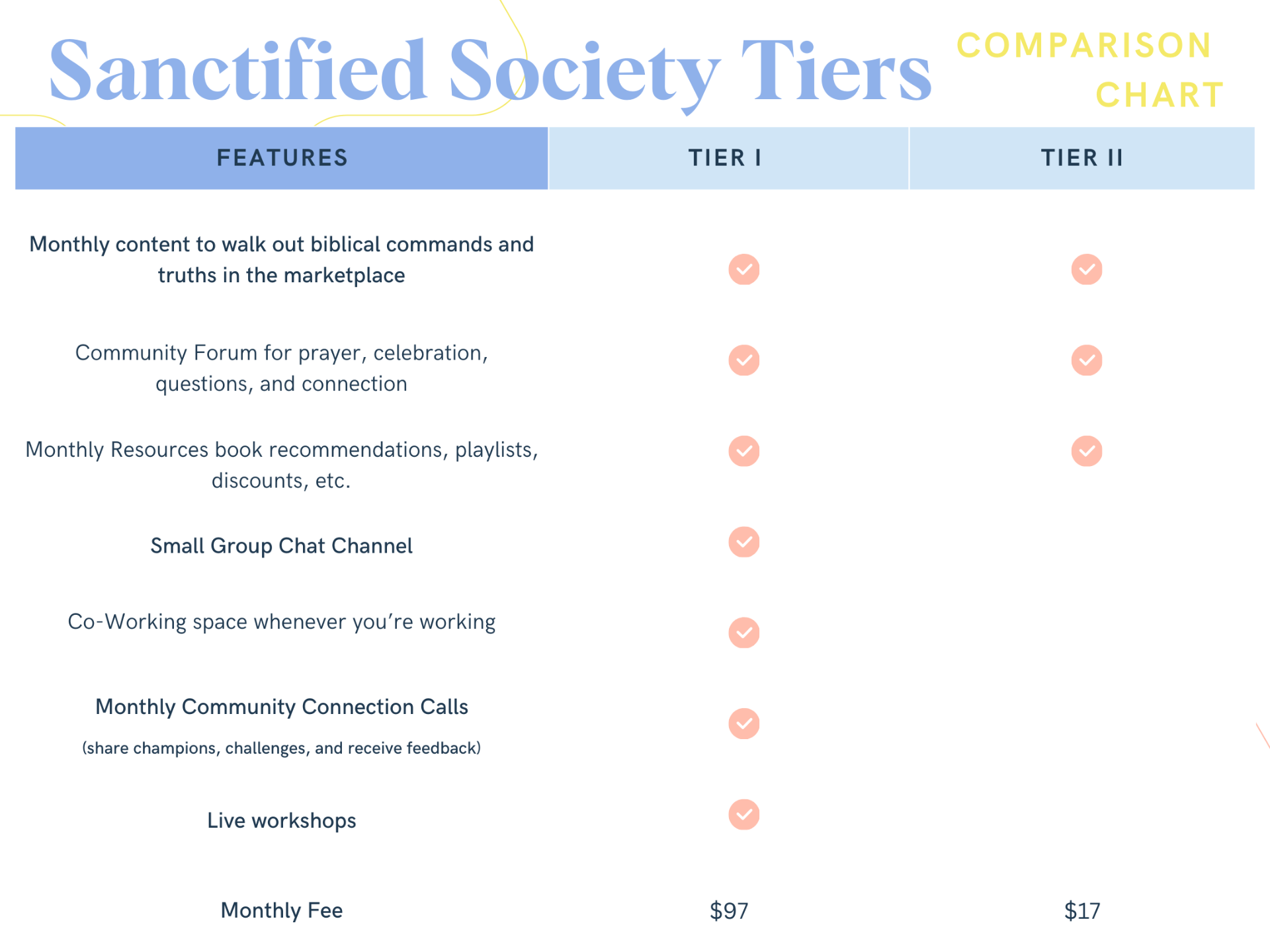Click Tier II checkmark for Monthly Resources

pos(1086,451)
